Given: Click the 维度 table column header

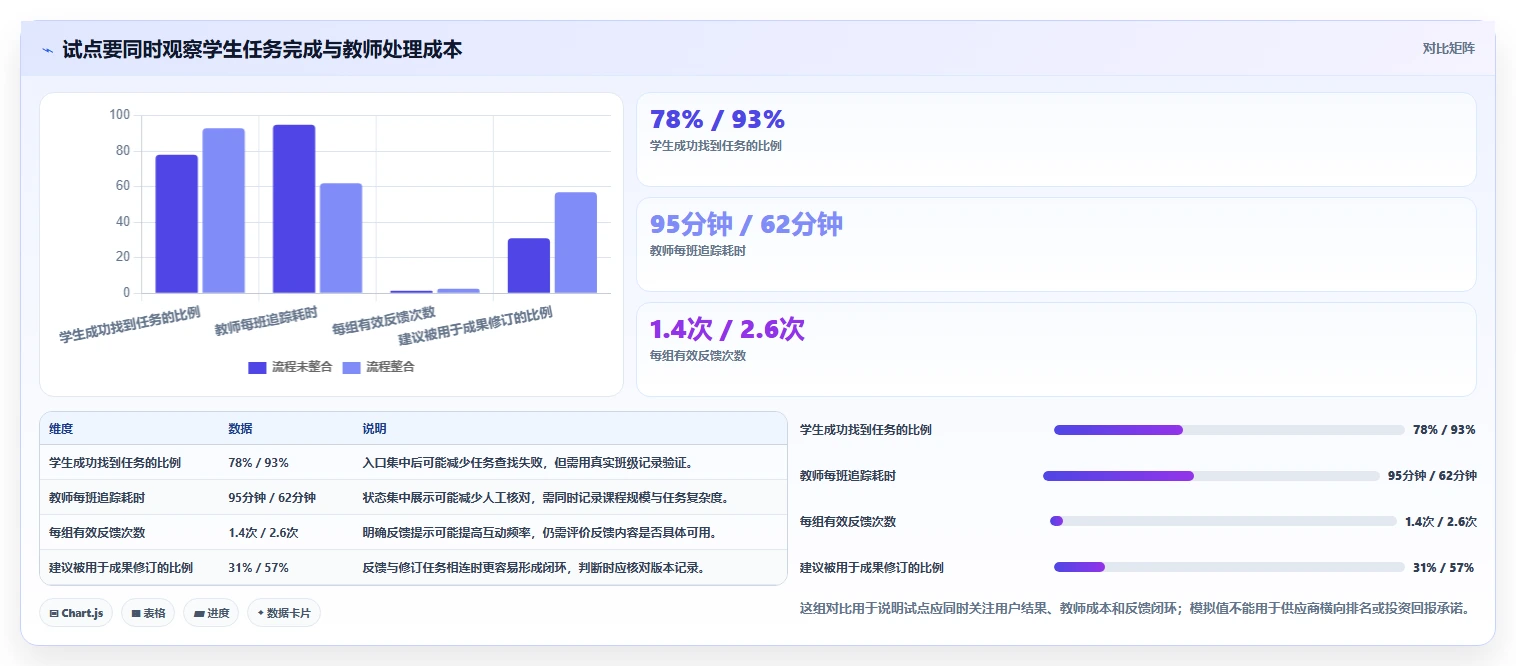Looking at the screenshot, I should point(61,429).
